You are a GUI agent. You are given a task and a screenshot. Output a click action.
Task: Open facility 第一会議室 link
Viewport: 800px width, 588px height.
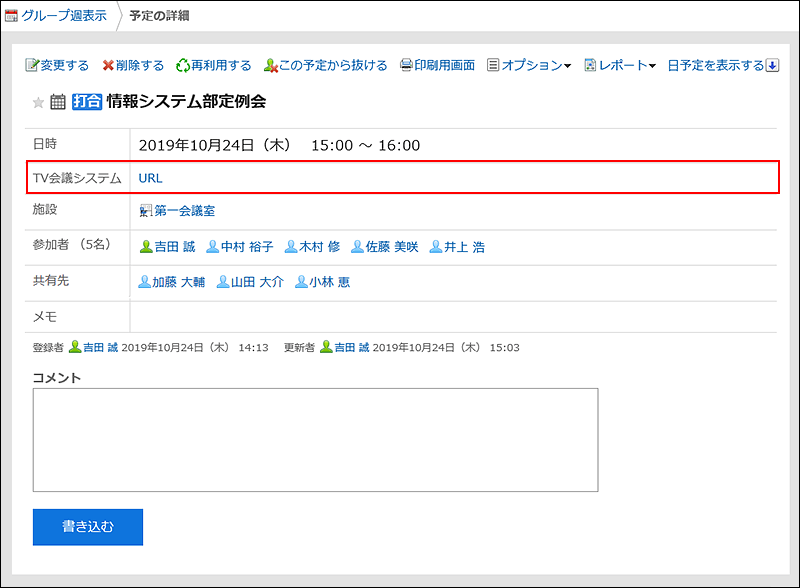pyautogui.click(x=185, y=211)
